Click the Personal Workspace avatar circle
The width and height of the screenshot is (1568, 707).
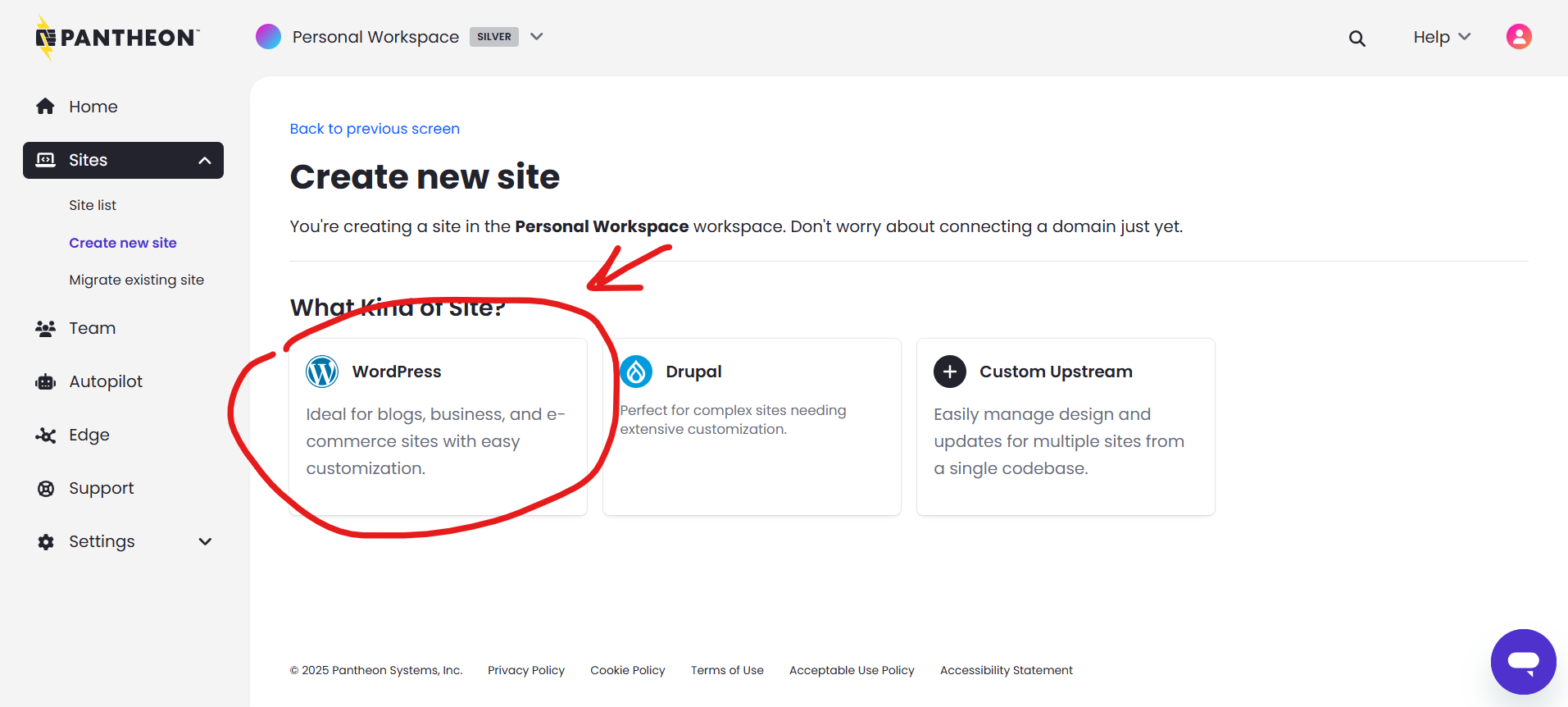pyautogui.click(x=268, y=37)
